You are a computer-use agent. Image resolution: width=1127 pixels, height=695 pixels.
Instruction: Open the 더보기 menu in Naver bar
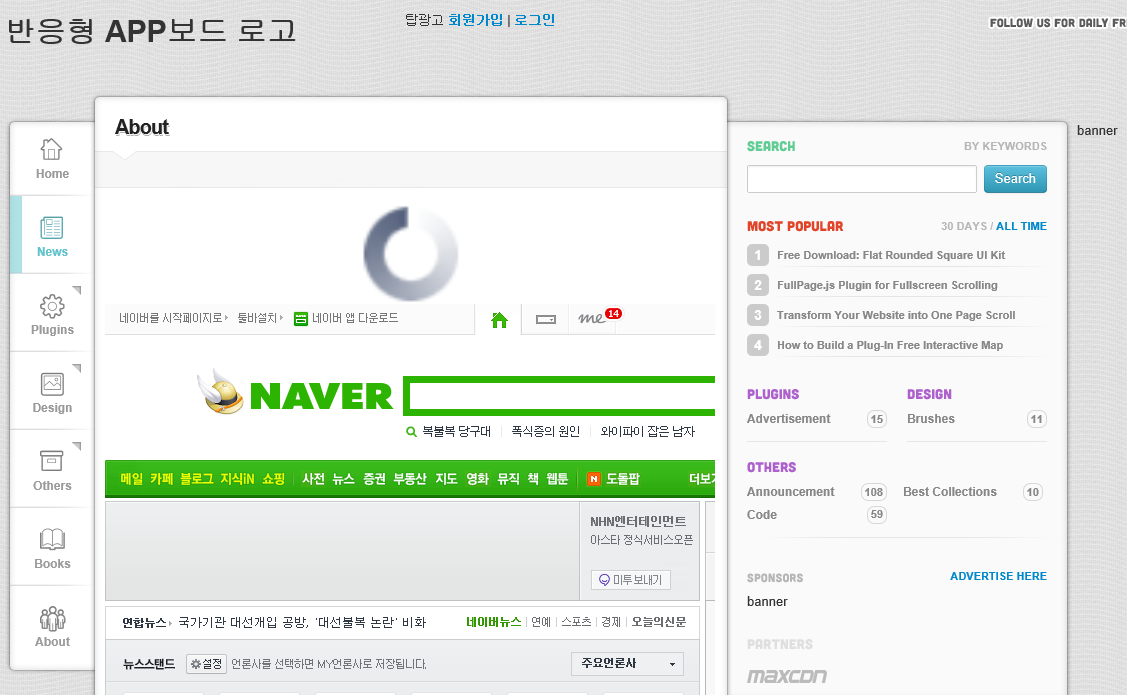(x=702, y=479)
